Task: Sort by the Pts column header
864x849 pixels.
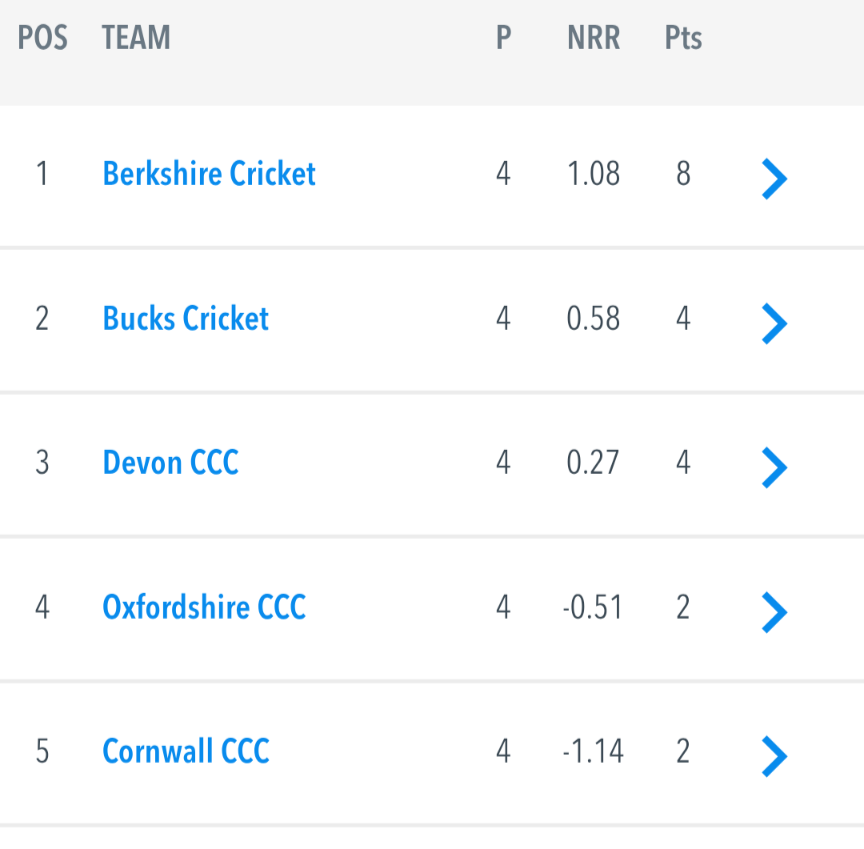Action: [683, 37]
